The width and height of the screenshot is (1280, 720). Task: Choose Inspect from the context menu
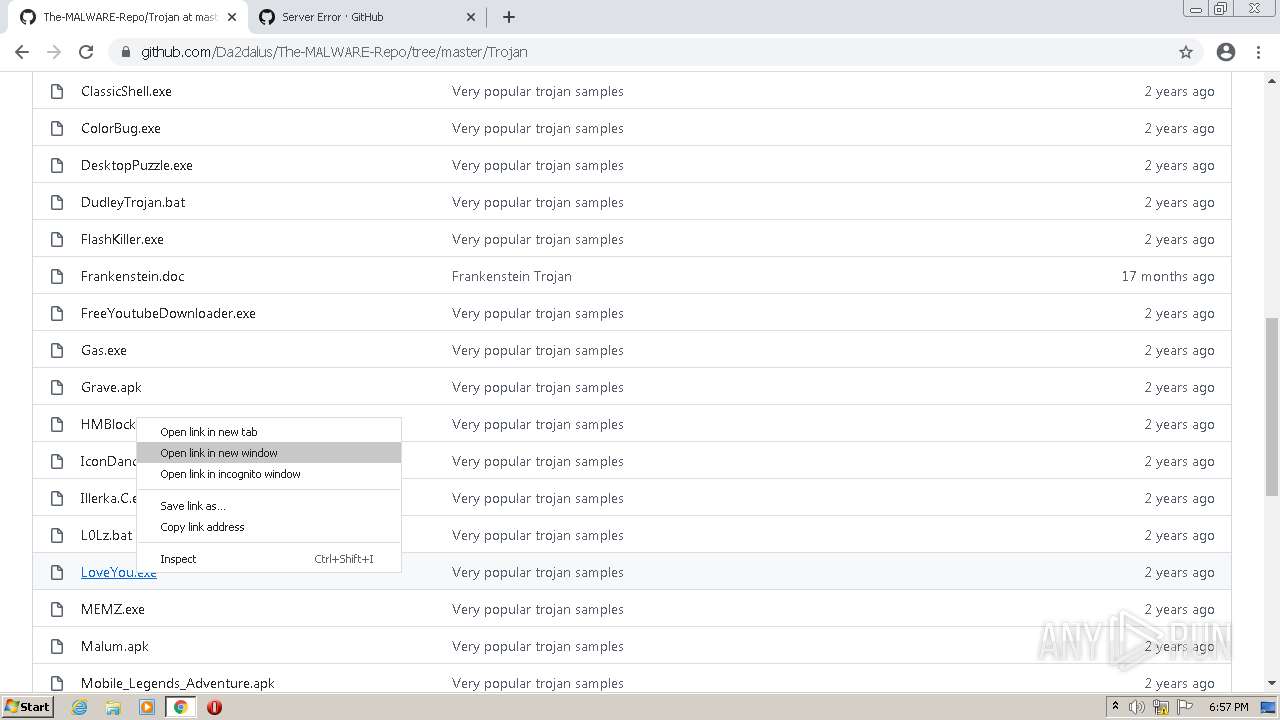coord(268,559)
